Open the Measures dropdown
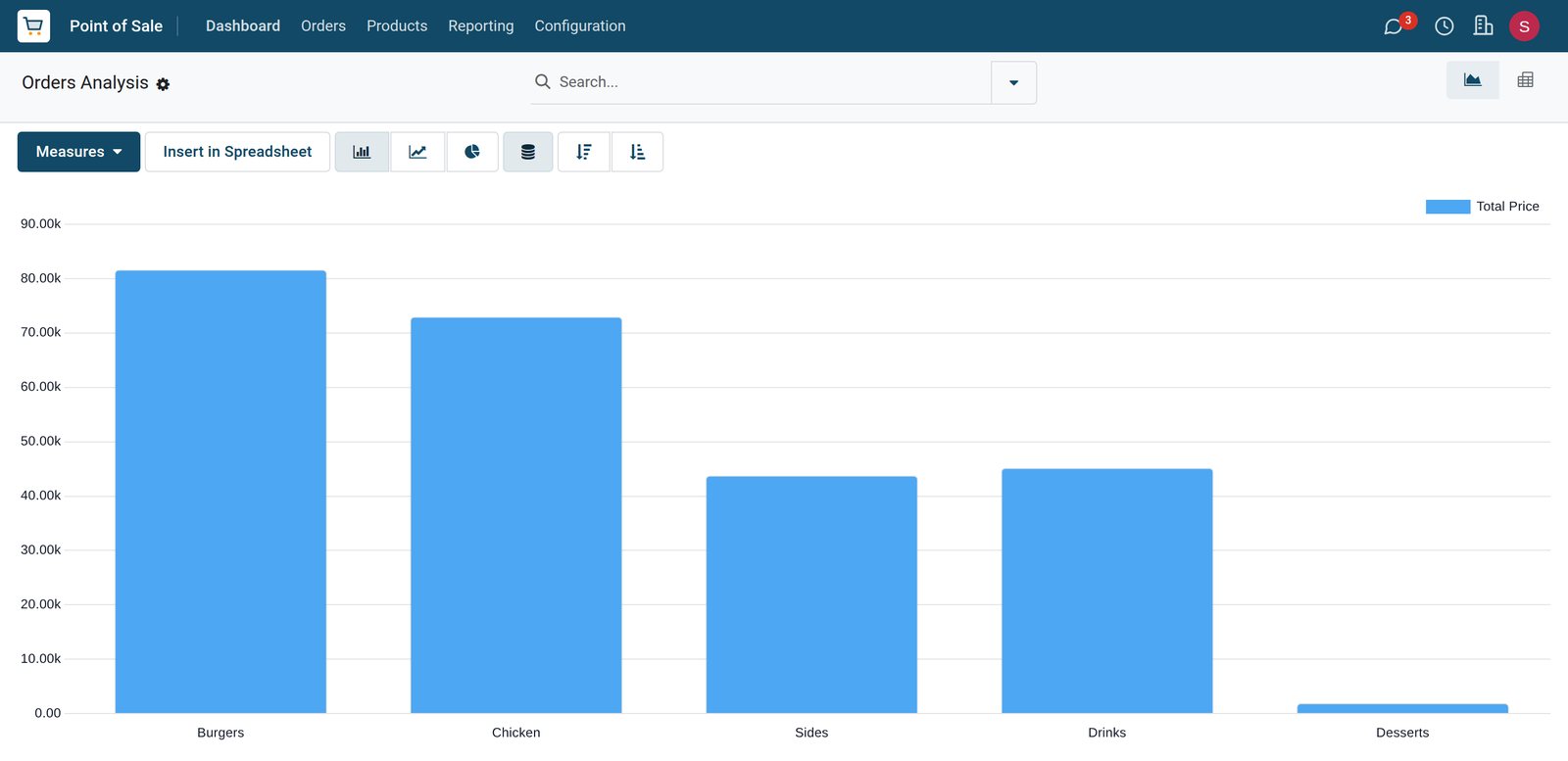Image resolution: width=1568 pixels, height=761 pixels. pos(78,152)
